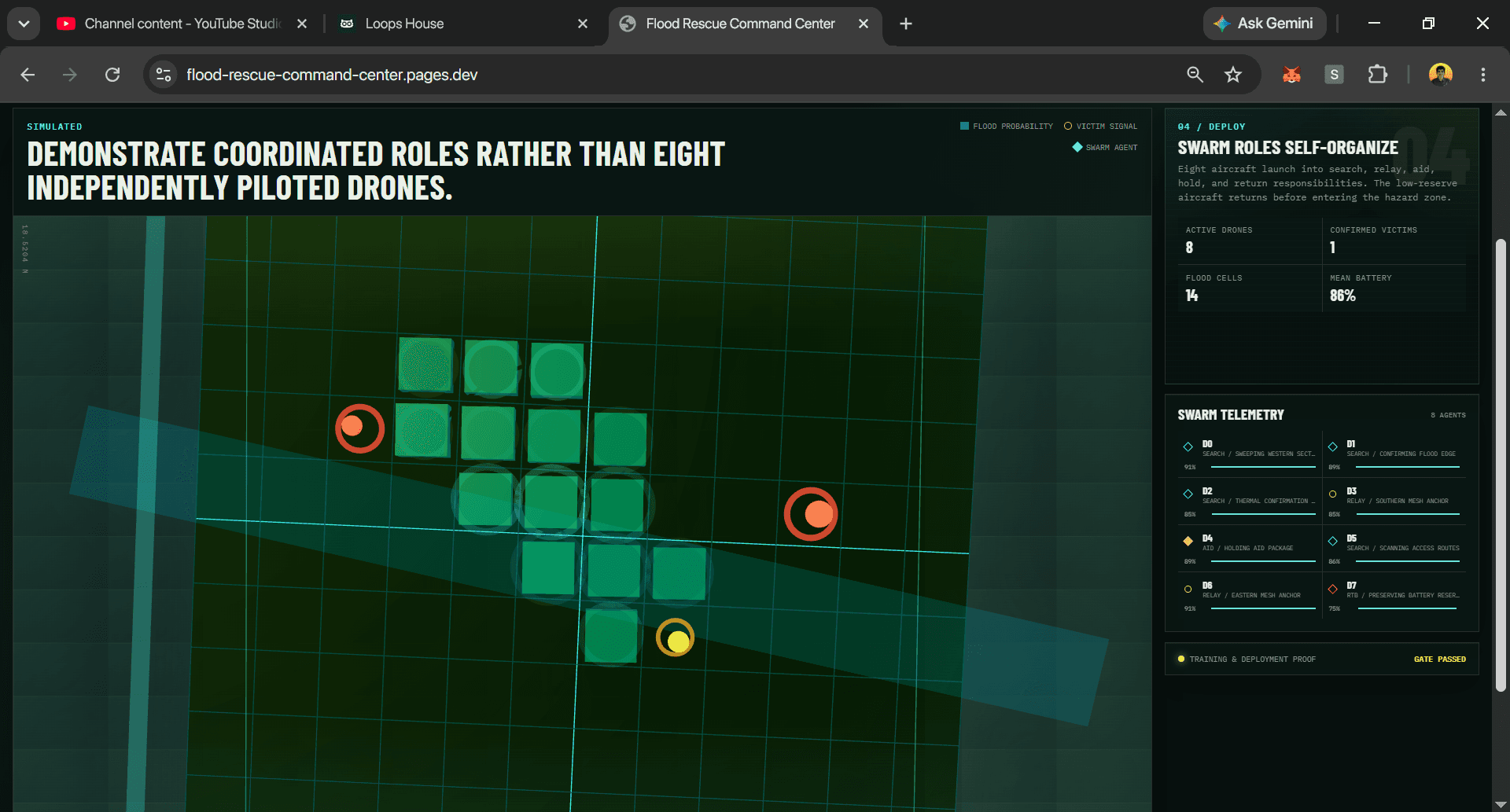Click 'SEARCH / CONFIRMING FLOOD EDGE' status text
Image resolution: width=1510 pixels, height=812 pixels.
[1401, 454]
